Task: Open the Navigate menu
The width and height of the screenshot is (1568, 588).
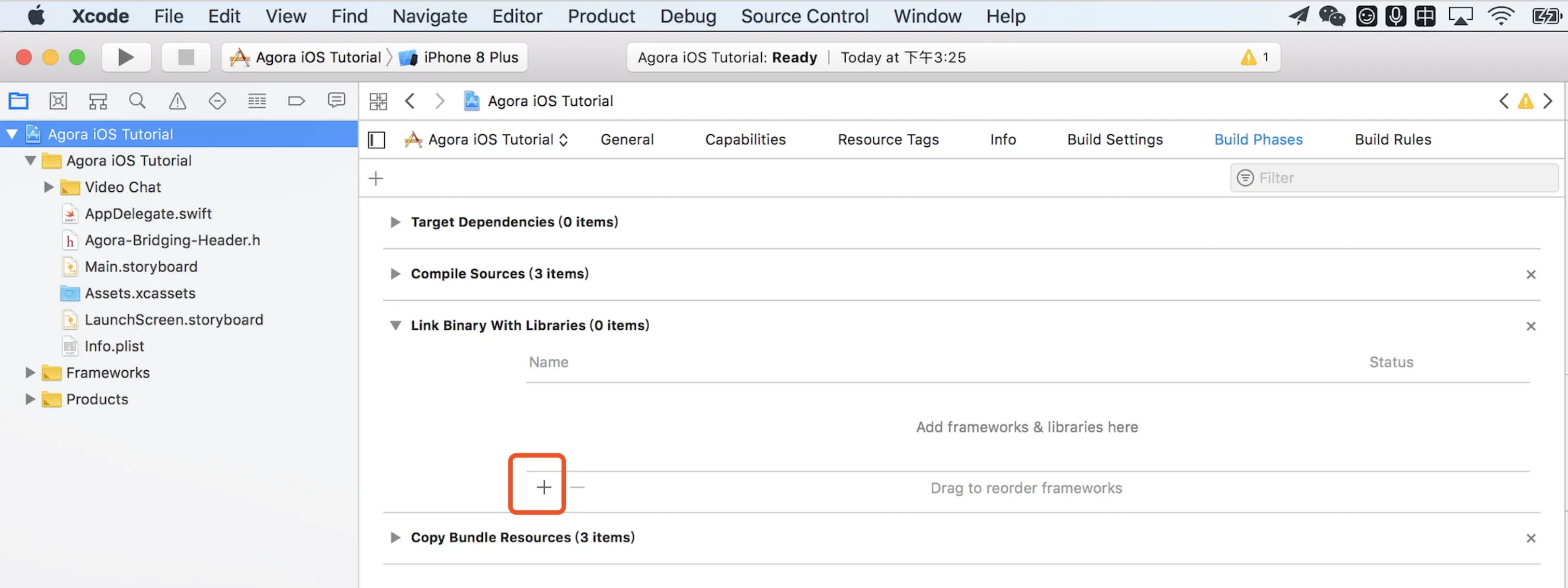Action: tap(430, 16)
